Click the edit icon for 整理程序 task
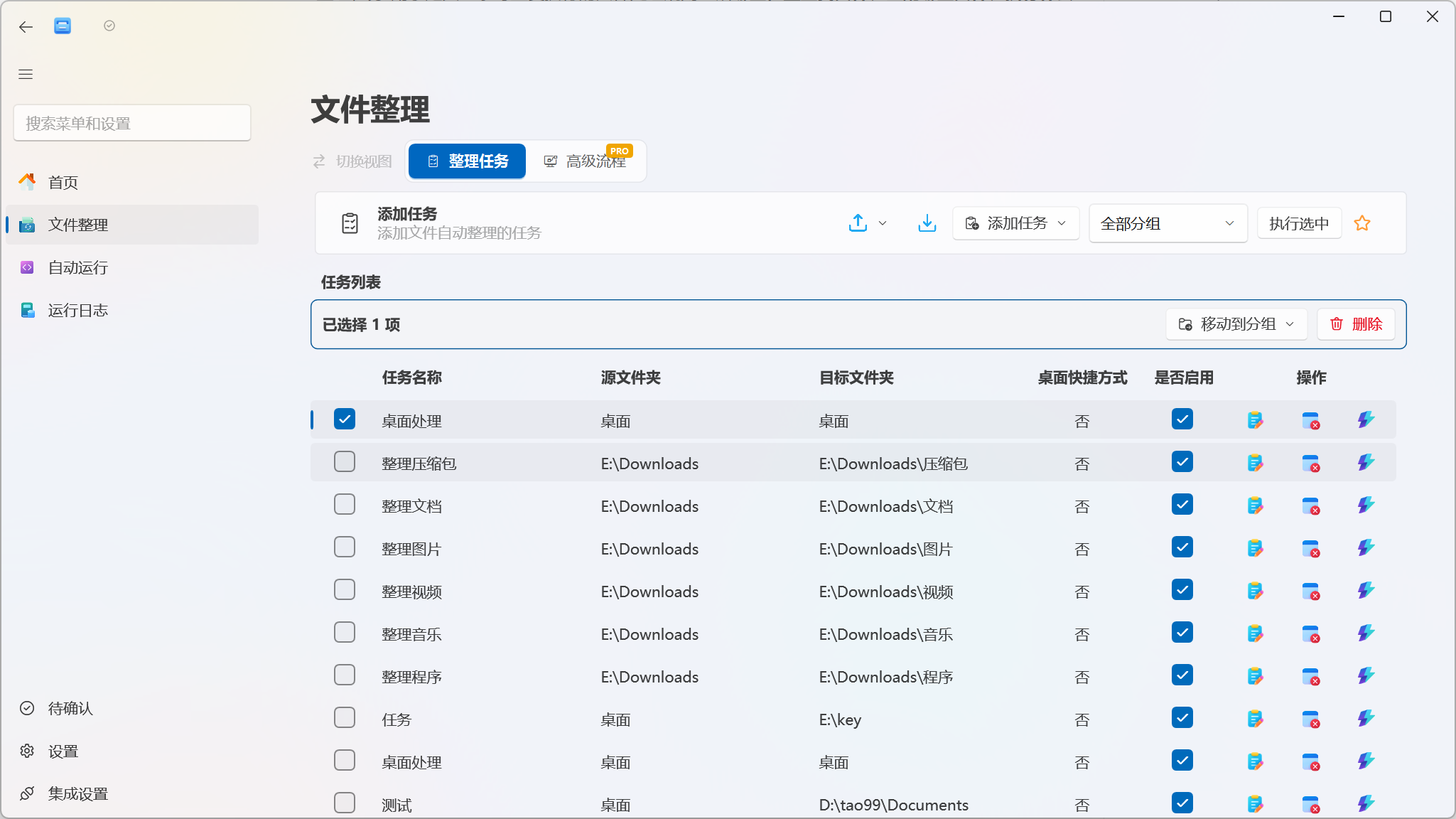 coord(1255,676)
